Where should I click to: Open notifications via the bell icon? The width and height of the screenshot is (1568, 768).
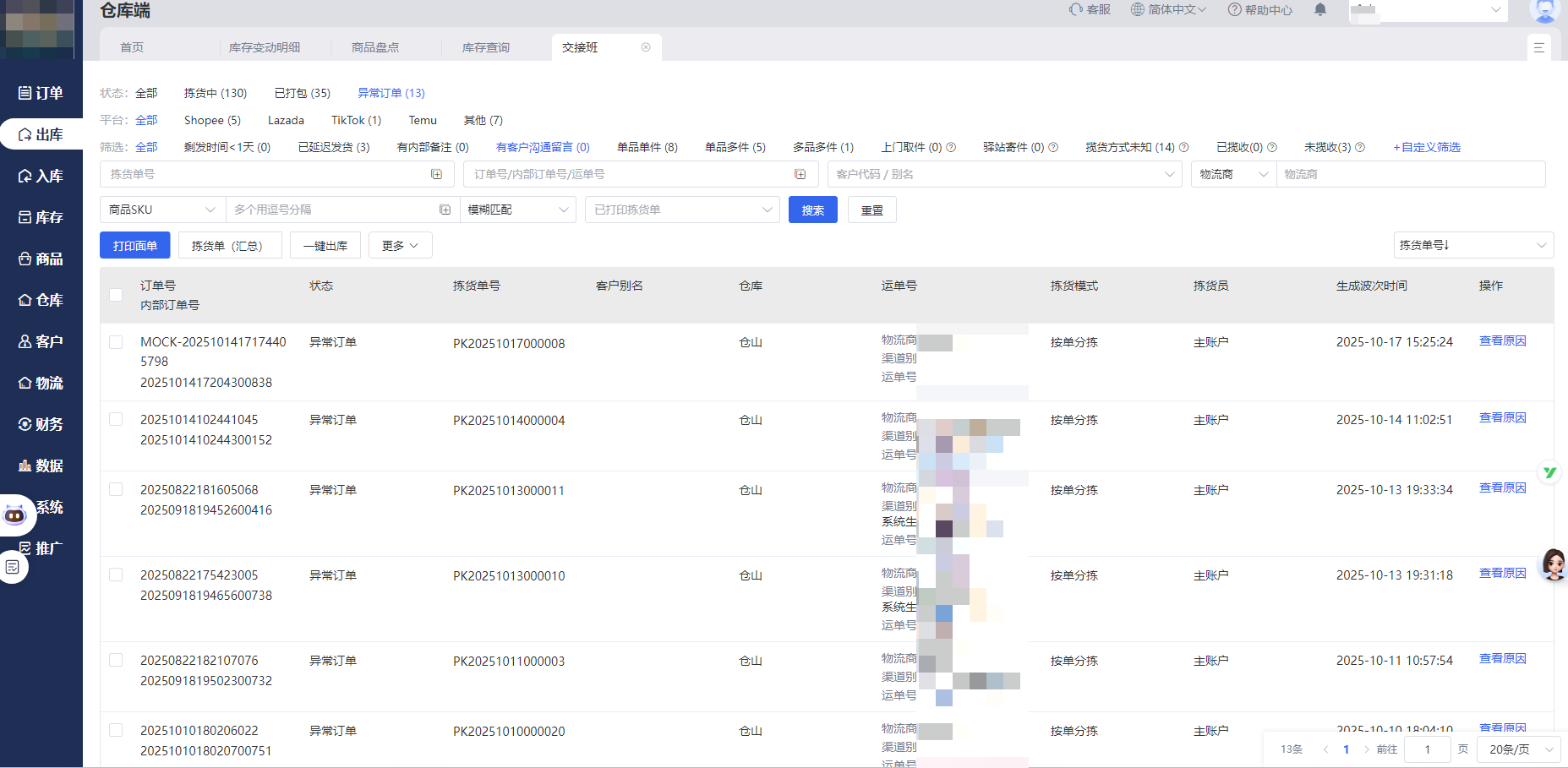pyautogui.click(x=1320, y=11)
